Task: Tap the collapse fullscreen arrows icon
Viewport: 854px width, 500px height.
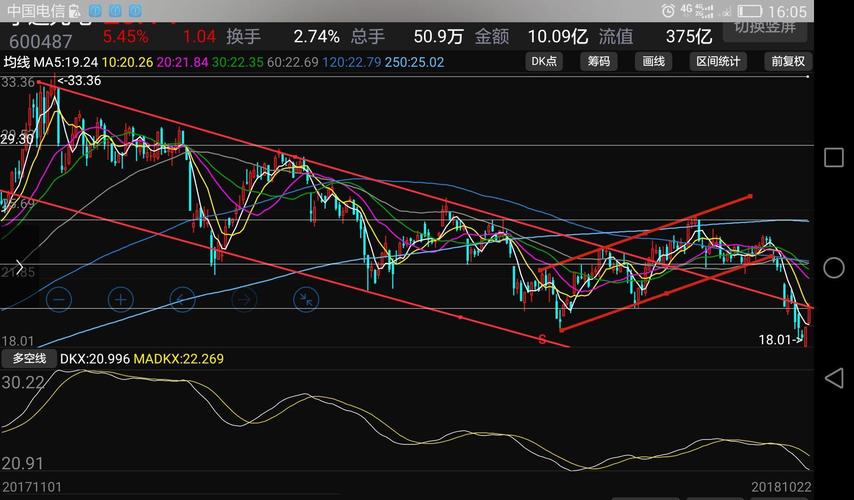Action: click(x=306, y=300)
